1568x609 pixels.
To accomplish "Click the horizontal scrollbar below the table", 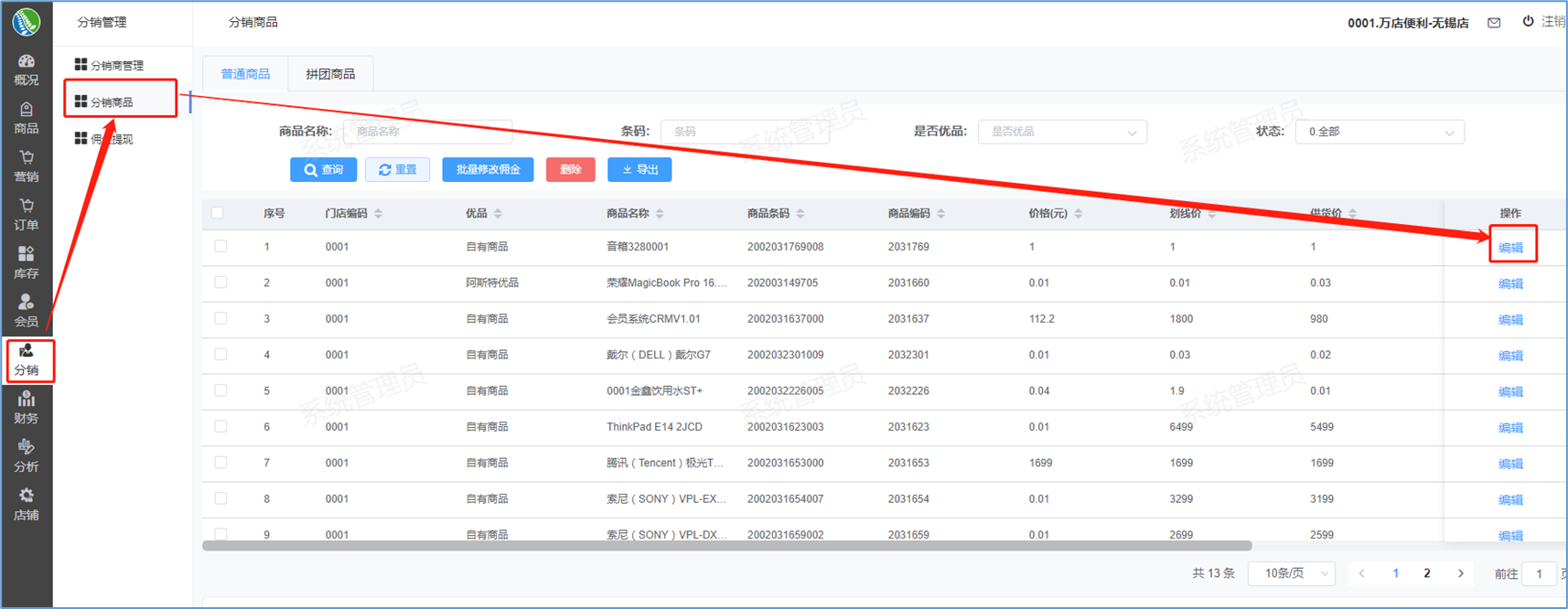I will 726,546.
